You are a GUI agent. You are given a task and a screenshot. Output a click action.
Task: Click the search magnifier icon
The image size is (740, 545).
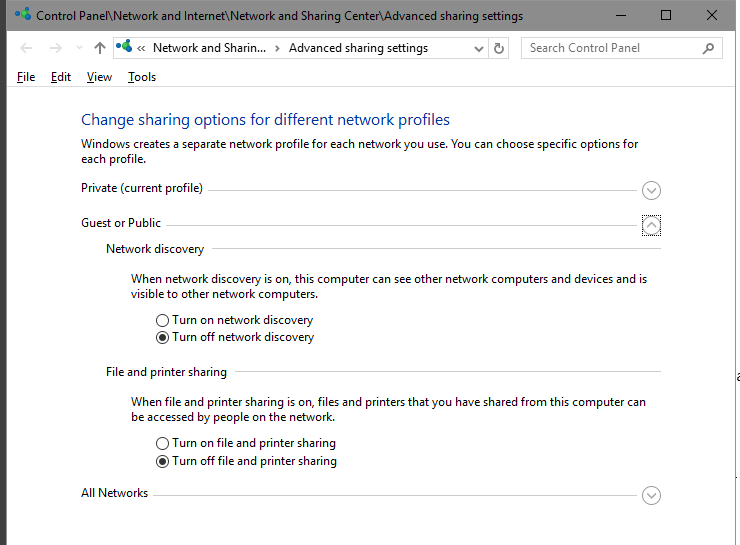tap(708, 48)
